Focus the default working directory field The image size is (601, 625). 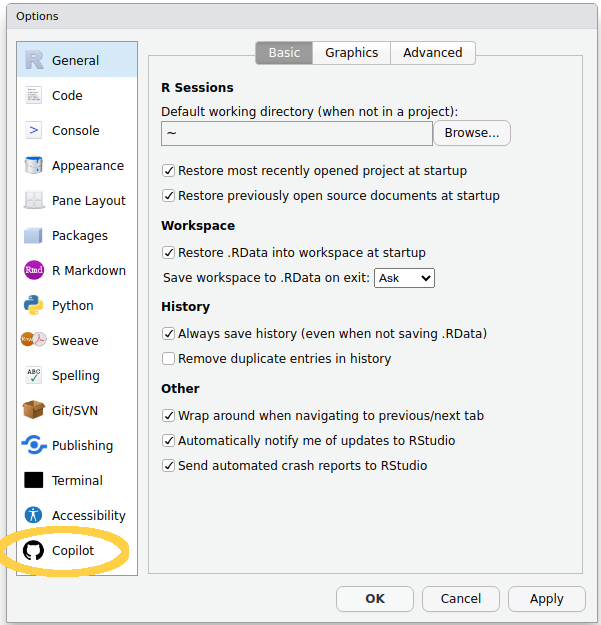click(x=297, y=134)
